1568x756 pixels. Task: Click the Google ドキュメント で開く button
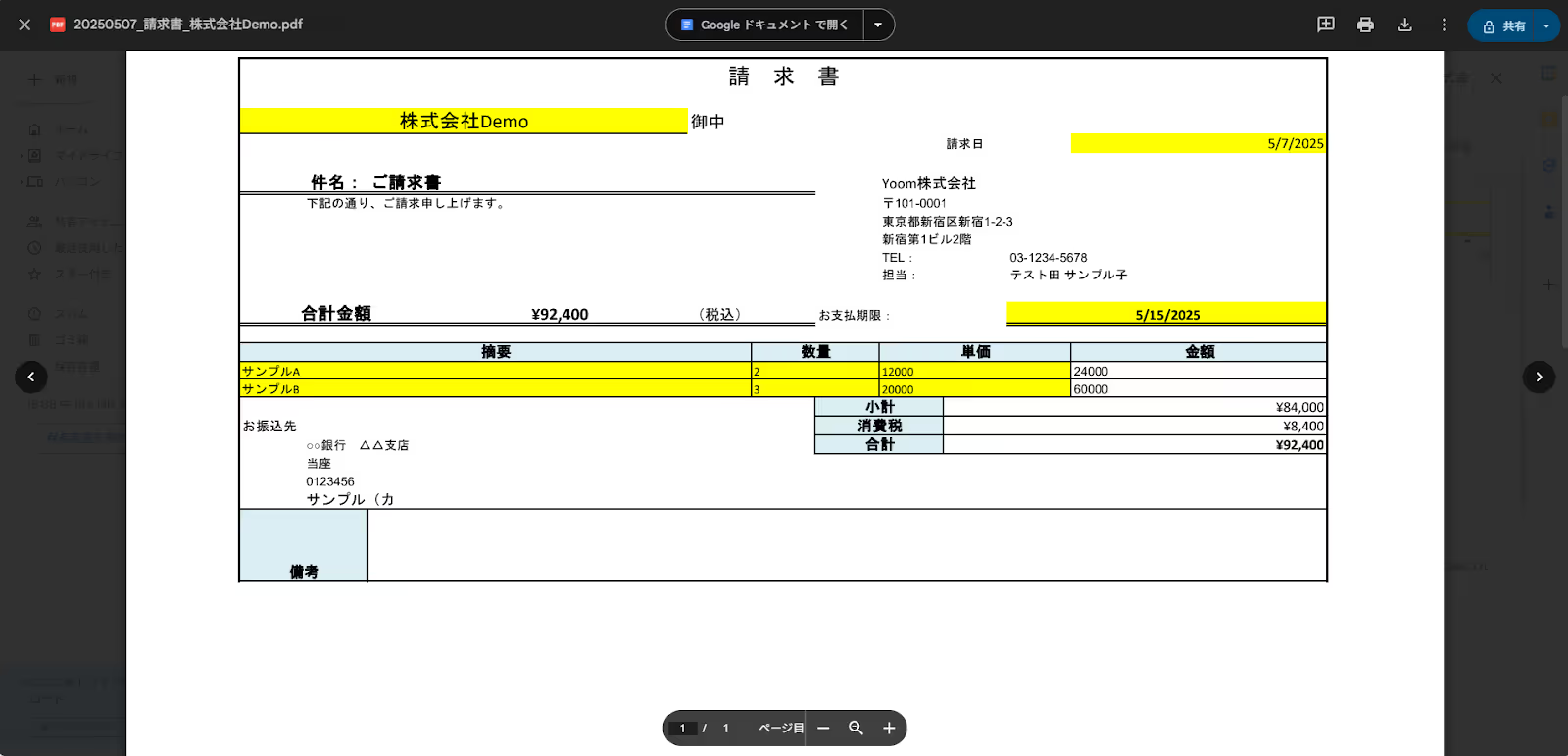pyautogui.click(x=765, y=25)
